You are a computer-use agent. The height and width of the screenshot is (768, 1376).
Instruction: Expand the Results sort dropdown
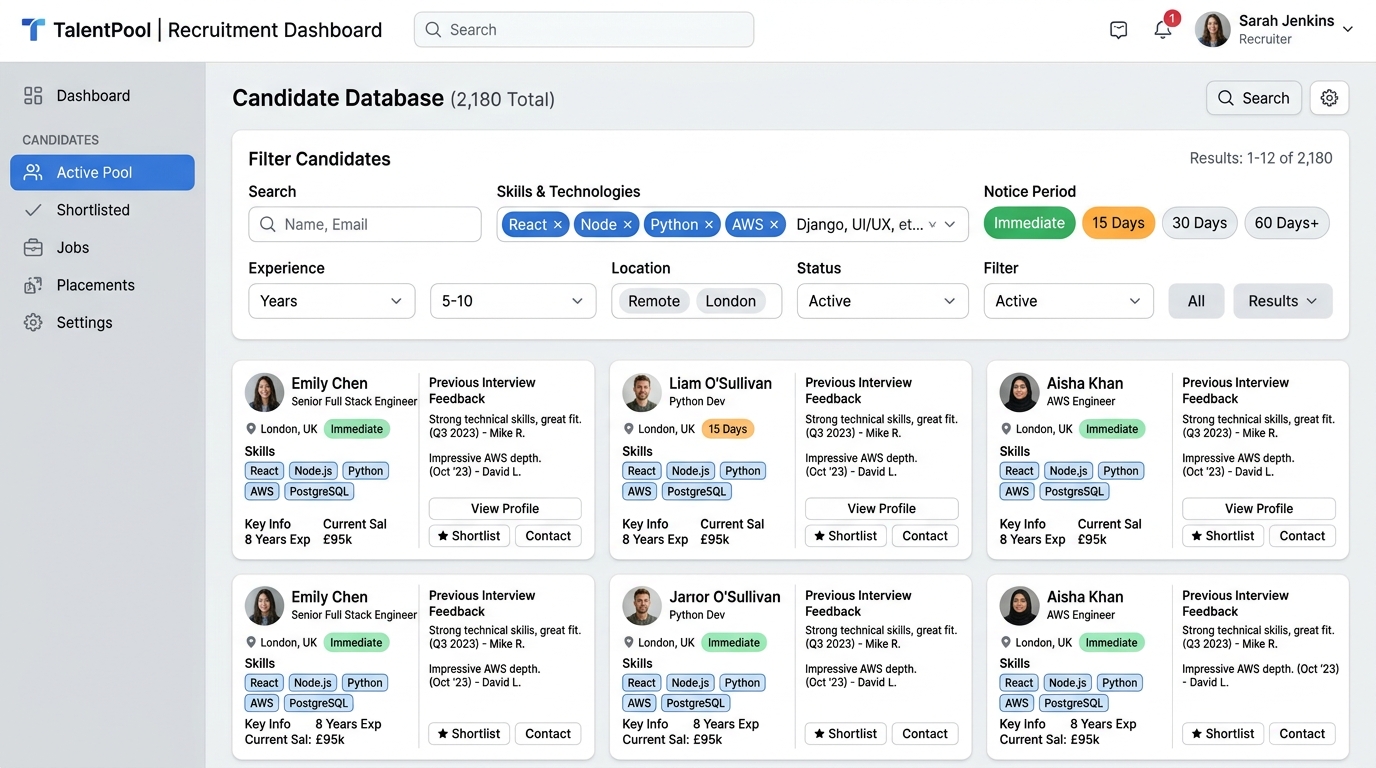tap(1283, 301)
